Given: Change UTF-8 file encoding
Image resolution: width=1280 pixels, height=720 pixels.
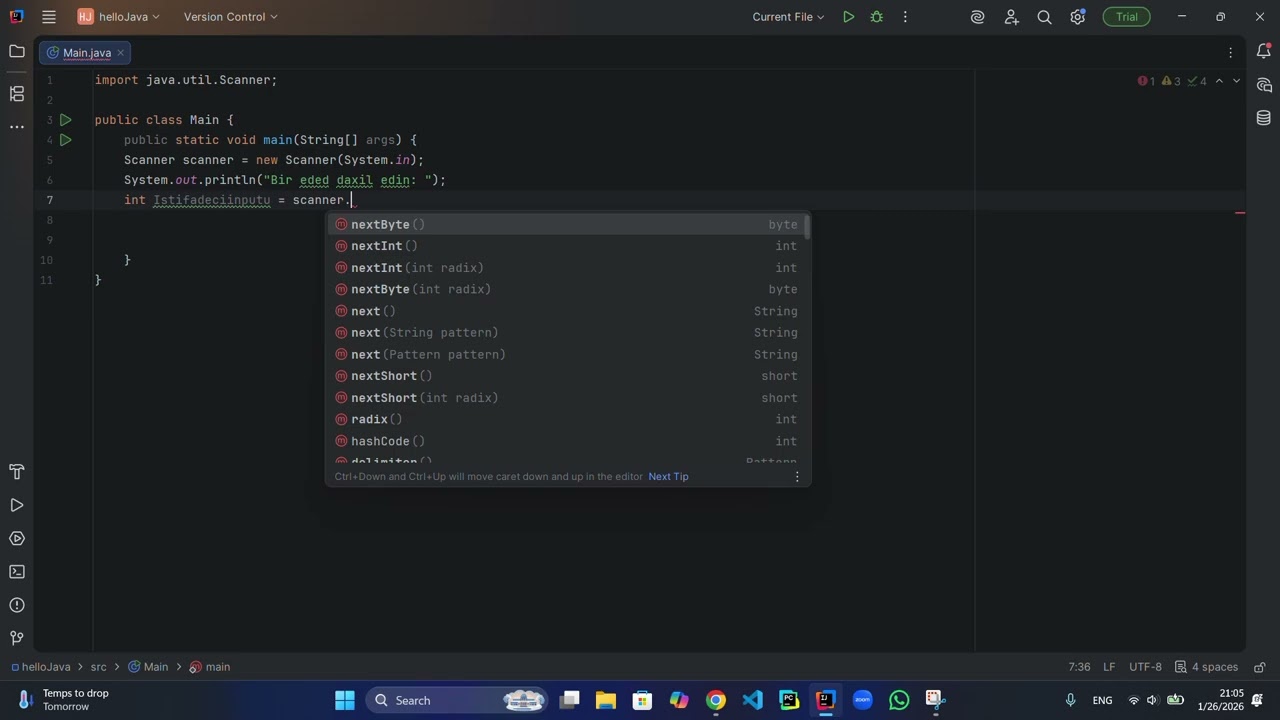Looking at the screenshot, I should click(1145, 667).
